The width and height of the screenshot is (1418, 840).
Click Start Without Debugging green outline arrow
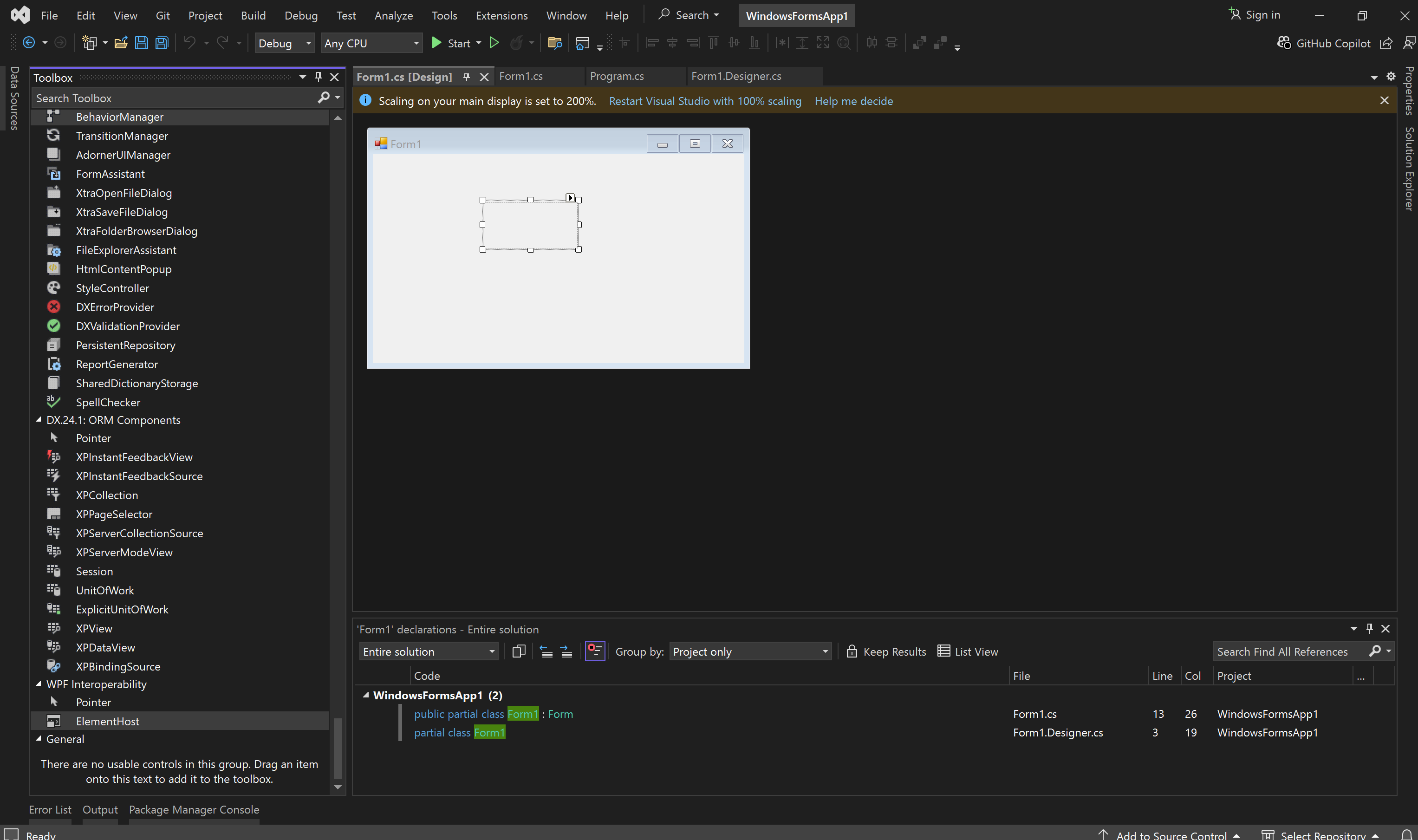click(494, 43)
